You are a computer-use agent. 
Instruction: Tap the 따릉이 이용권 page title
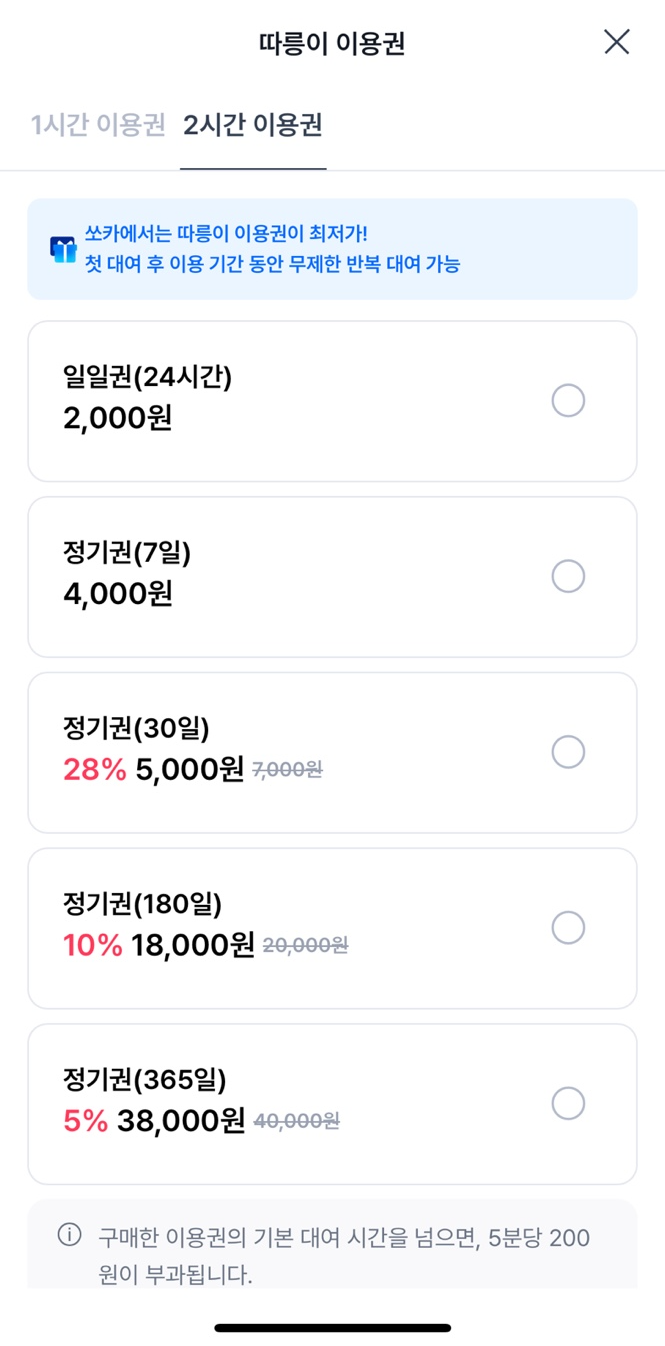(x=331, y=44)
